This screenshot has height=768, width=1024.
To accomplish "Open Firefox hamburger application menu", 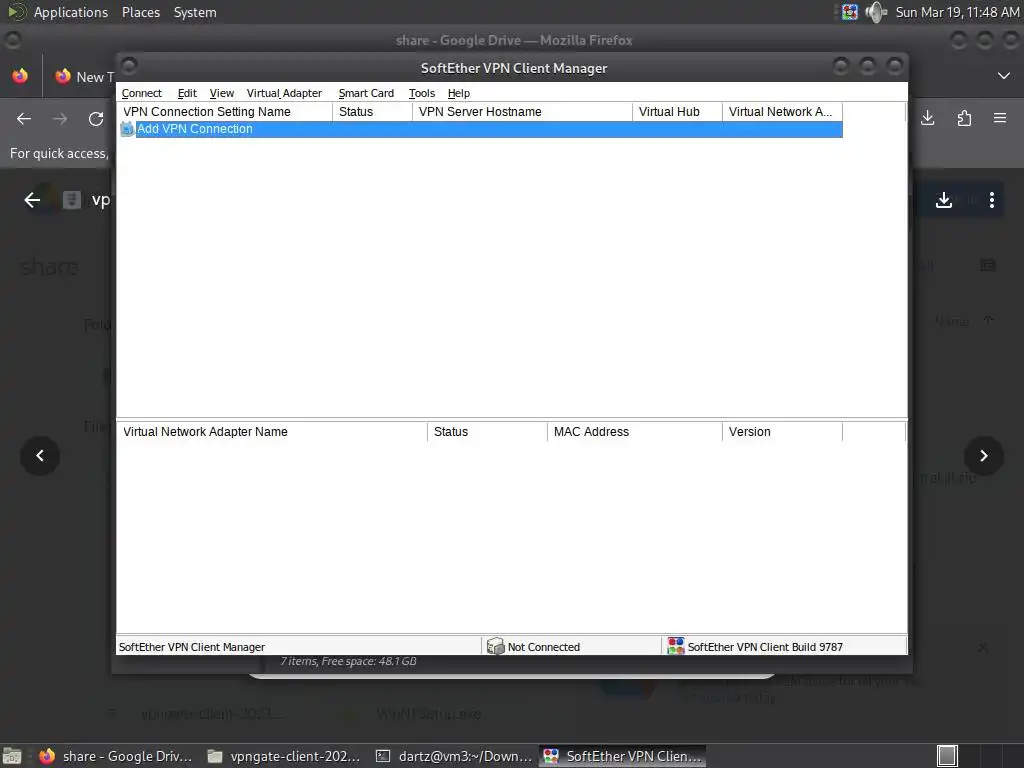I will coord(1000,118).
